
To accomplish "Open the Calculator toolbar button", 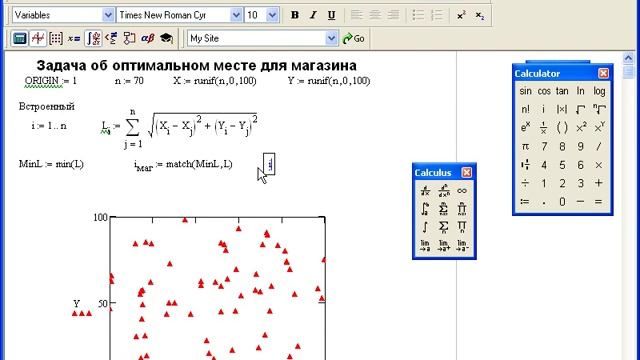I will click(x=19, y=38).
